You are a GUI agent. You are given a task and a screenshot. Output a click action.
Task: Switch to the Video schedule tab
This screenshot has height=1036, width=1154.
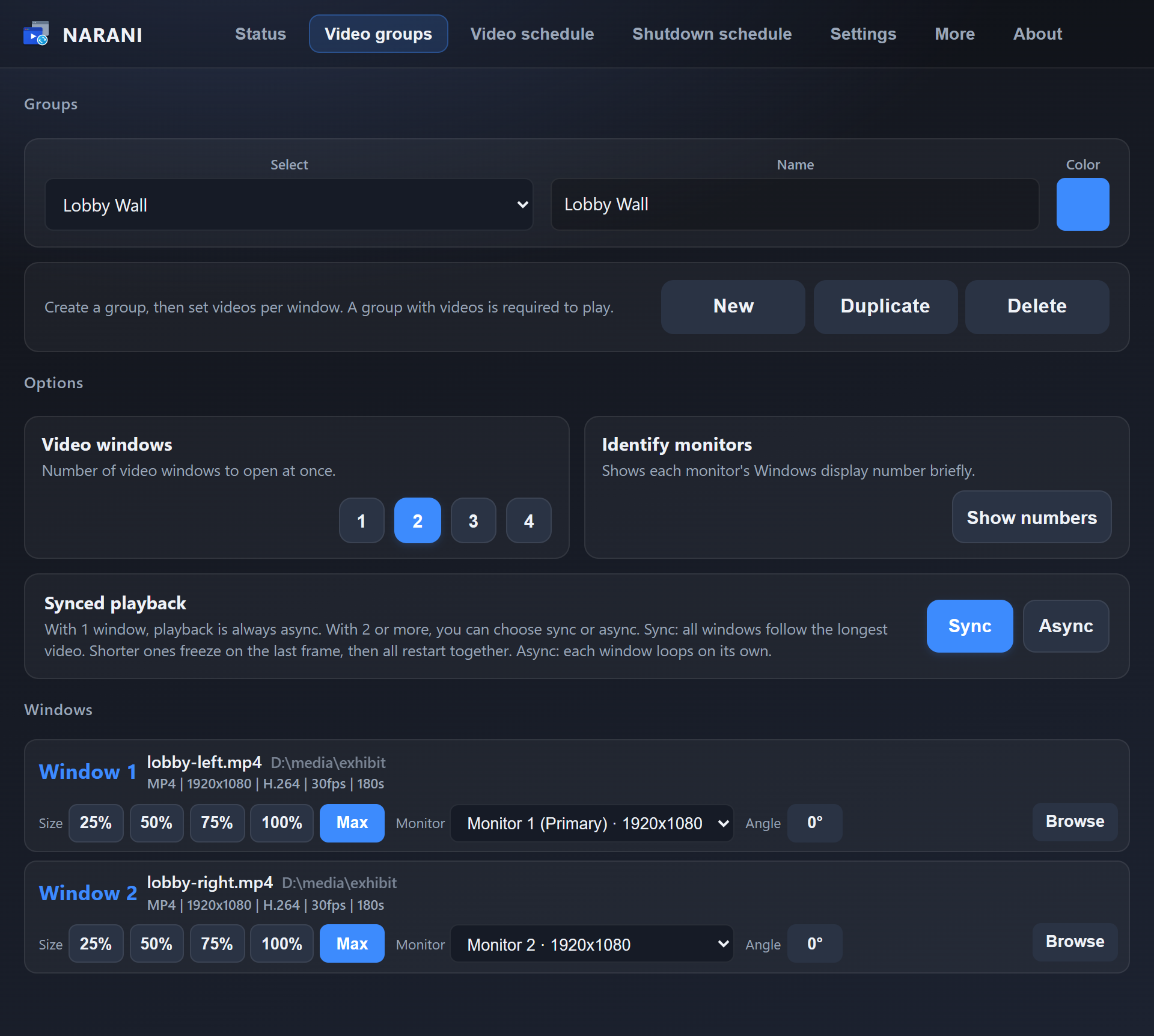[532, 34]
